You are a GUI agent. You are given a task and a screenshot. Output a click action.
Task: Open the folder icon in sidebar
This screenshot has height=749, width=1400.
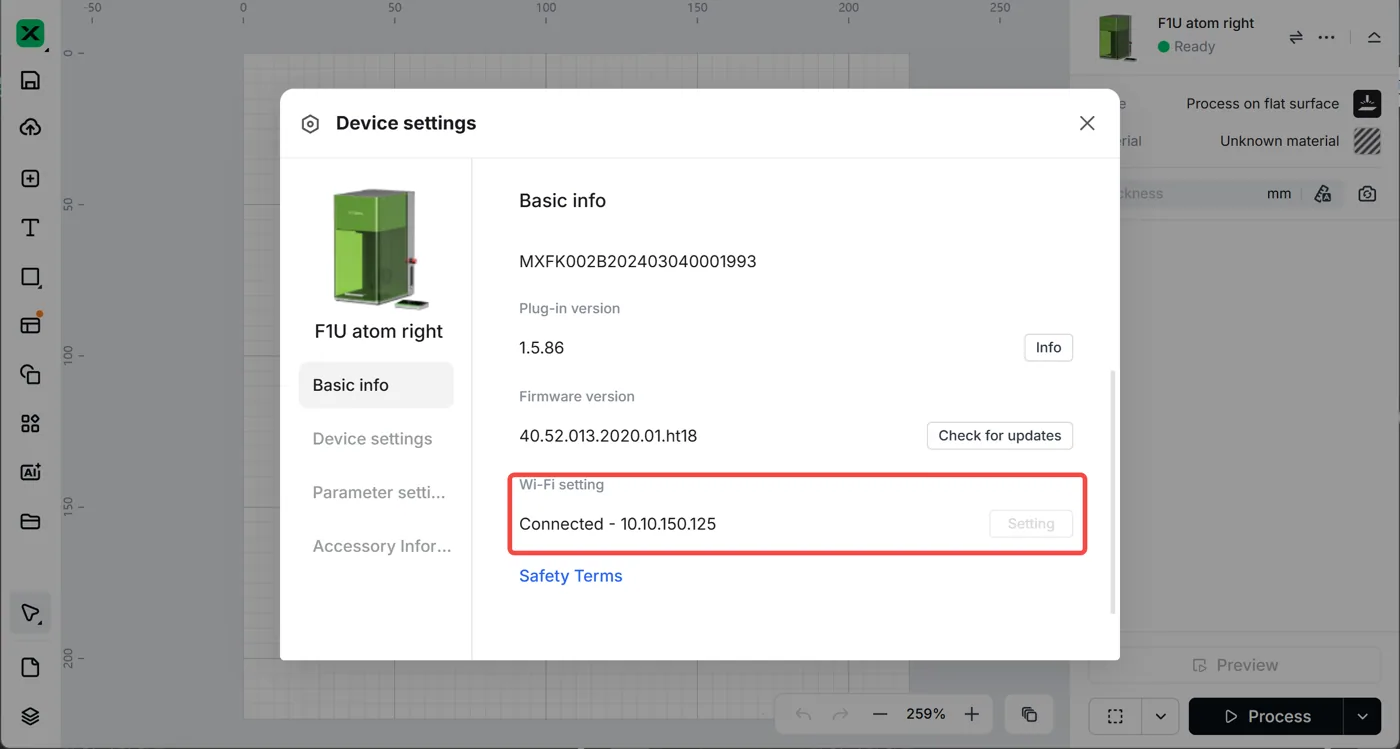pos(30,521)
